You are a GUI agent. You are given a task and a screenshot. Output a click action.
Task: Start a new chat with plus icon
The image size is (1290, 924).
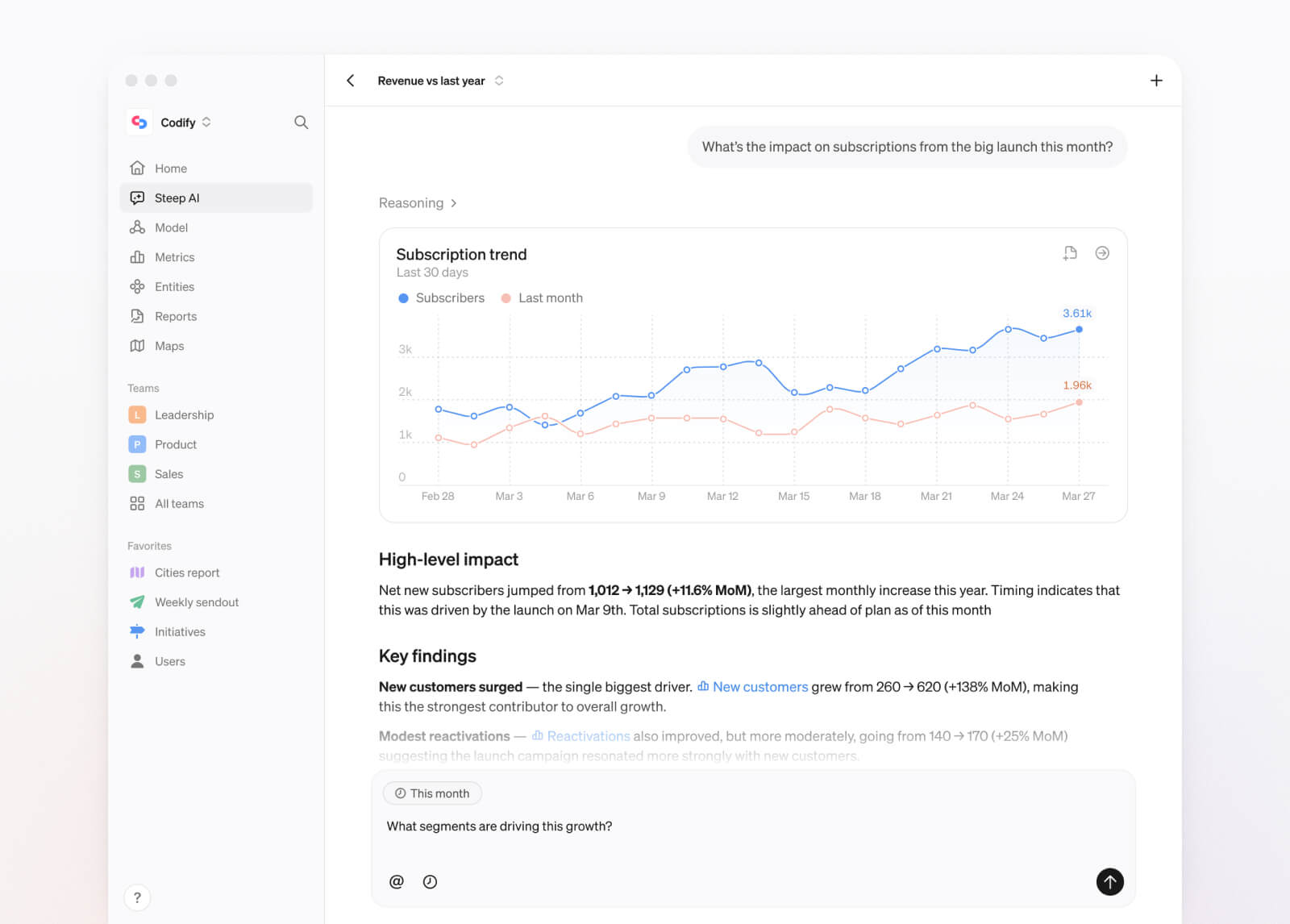click(x=1156, y=81)
